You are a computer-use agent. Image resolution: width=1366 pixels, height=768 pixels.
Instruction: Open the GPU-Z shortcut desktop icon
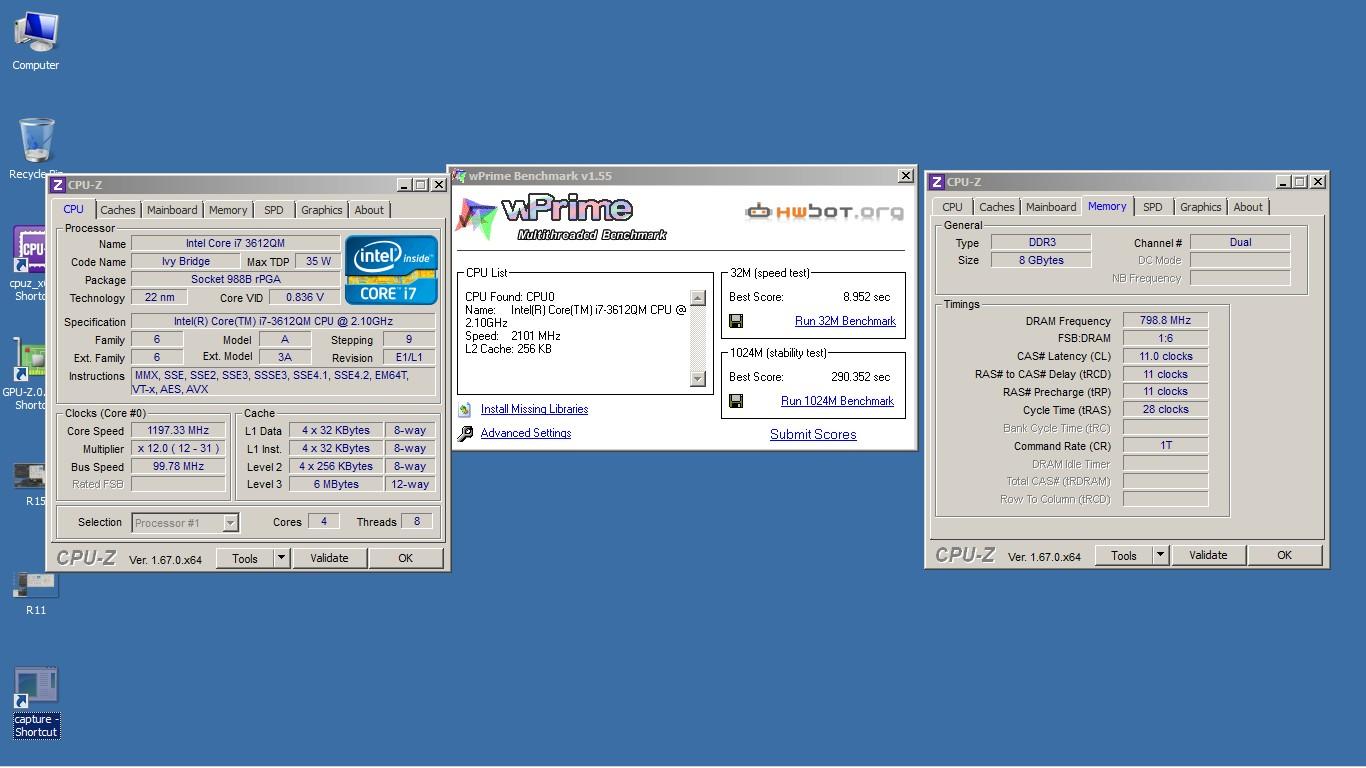pos(28,373)
